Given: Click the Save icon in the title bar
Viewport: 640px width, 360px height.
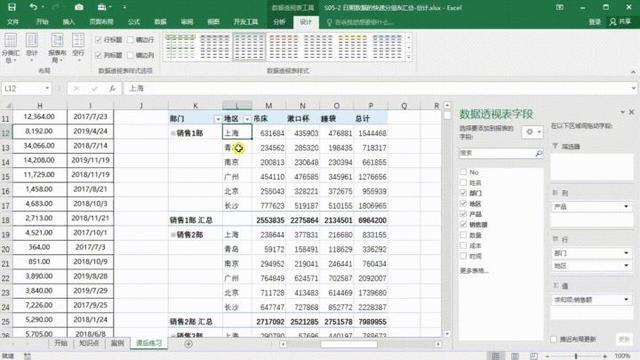Looking at the screenshot, I should (x=12, y=7).
